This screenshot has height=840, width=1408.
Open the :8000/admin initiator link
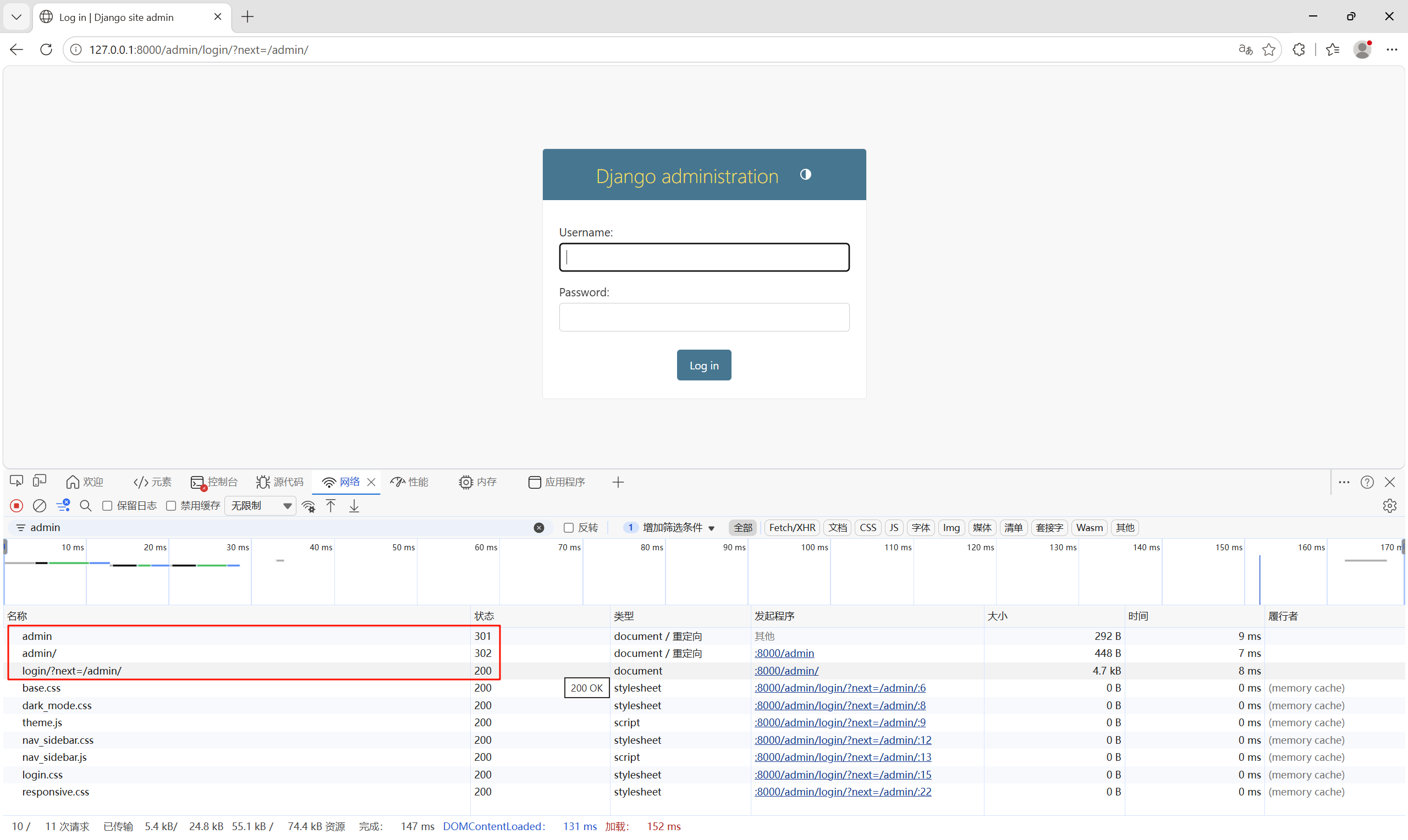point(784,653)
